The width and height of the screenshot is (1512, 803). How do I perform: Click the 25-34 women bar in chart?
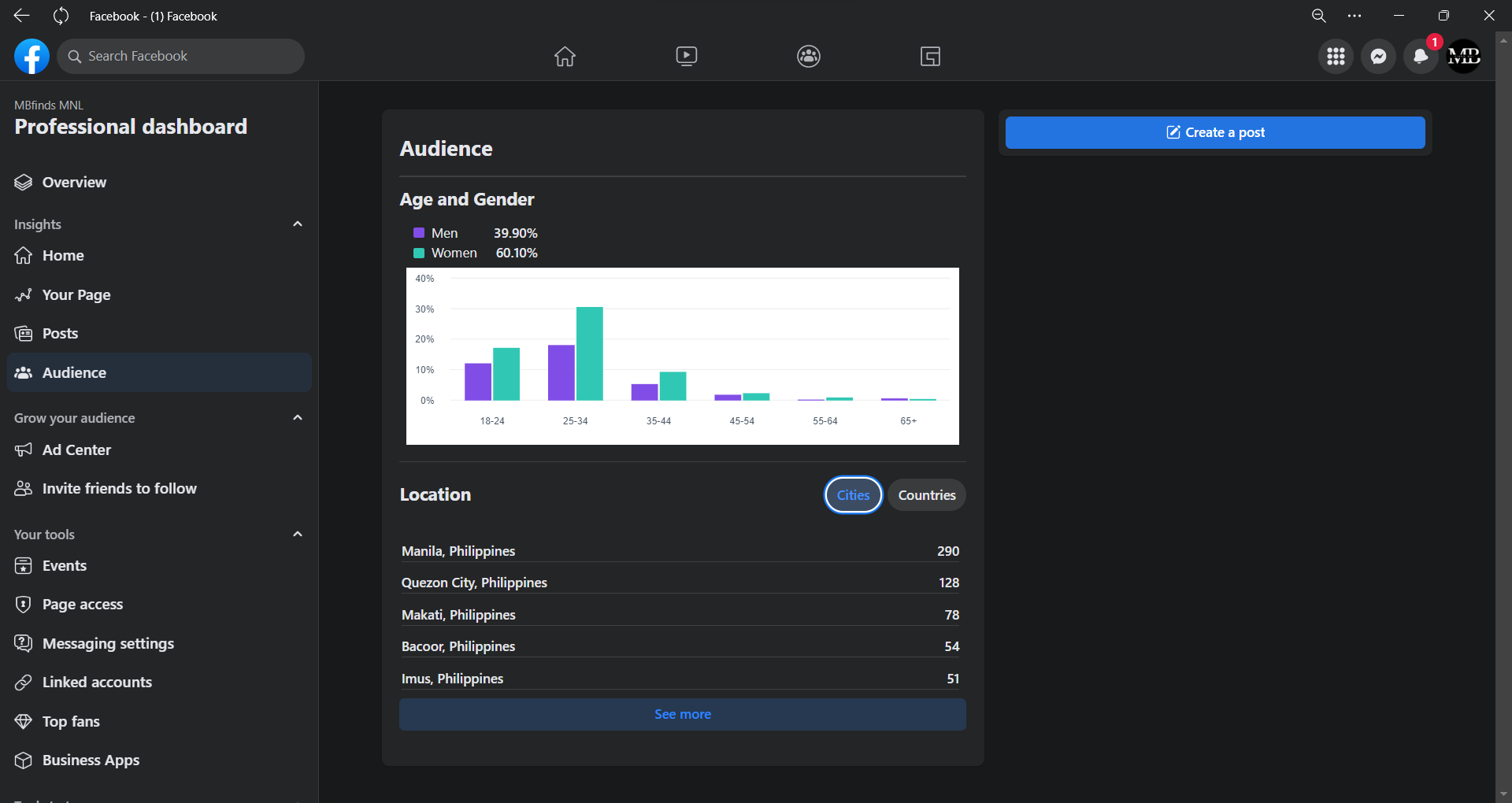click(590, 353)
